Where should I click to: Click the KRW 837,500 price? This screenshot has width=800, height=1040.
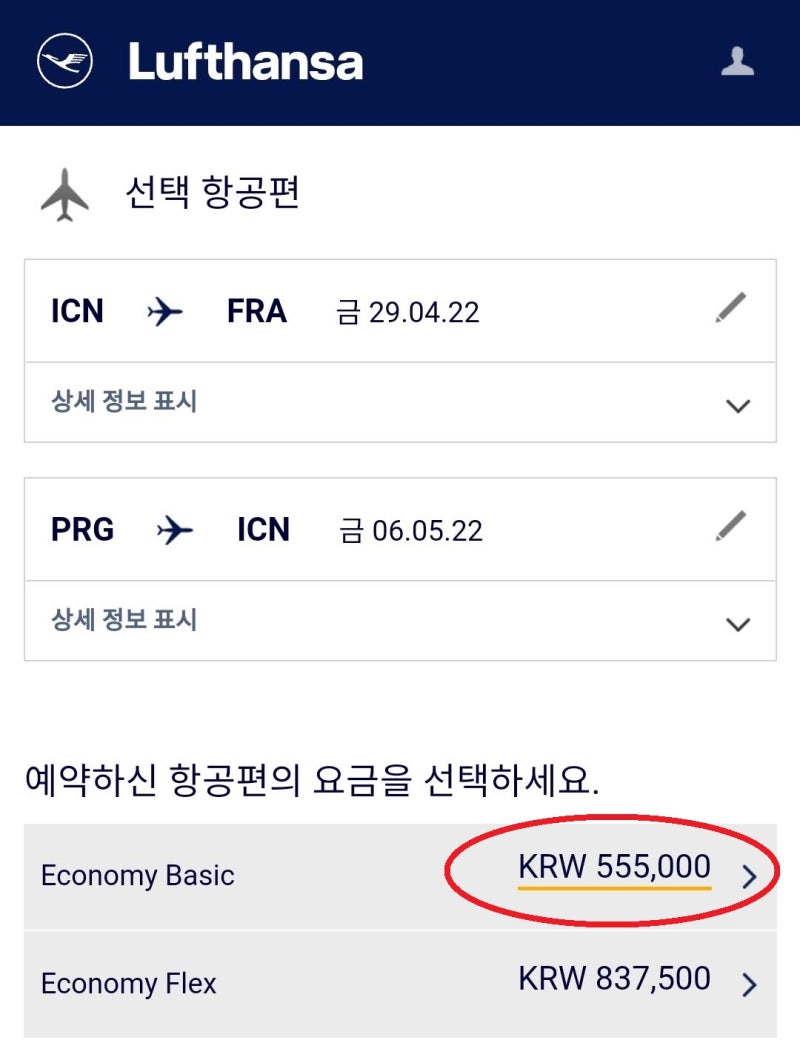click(x=614, y=978)
